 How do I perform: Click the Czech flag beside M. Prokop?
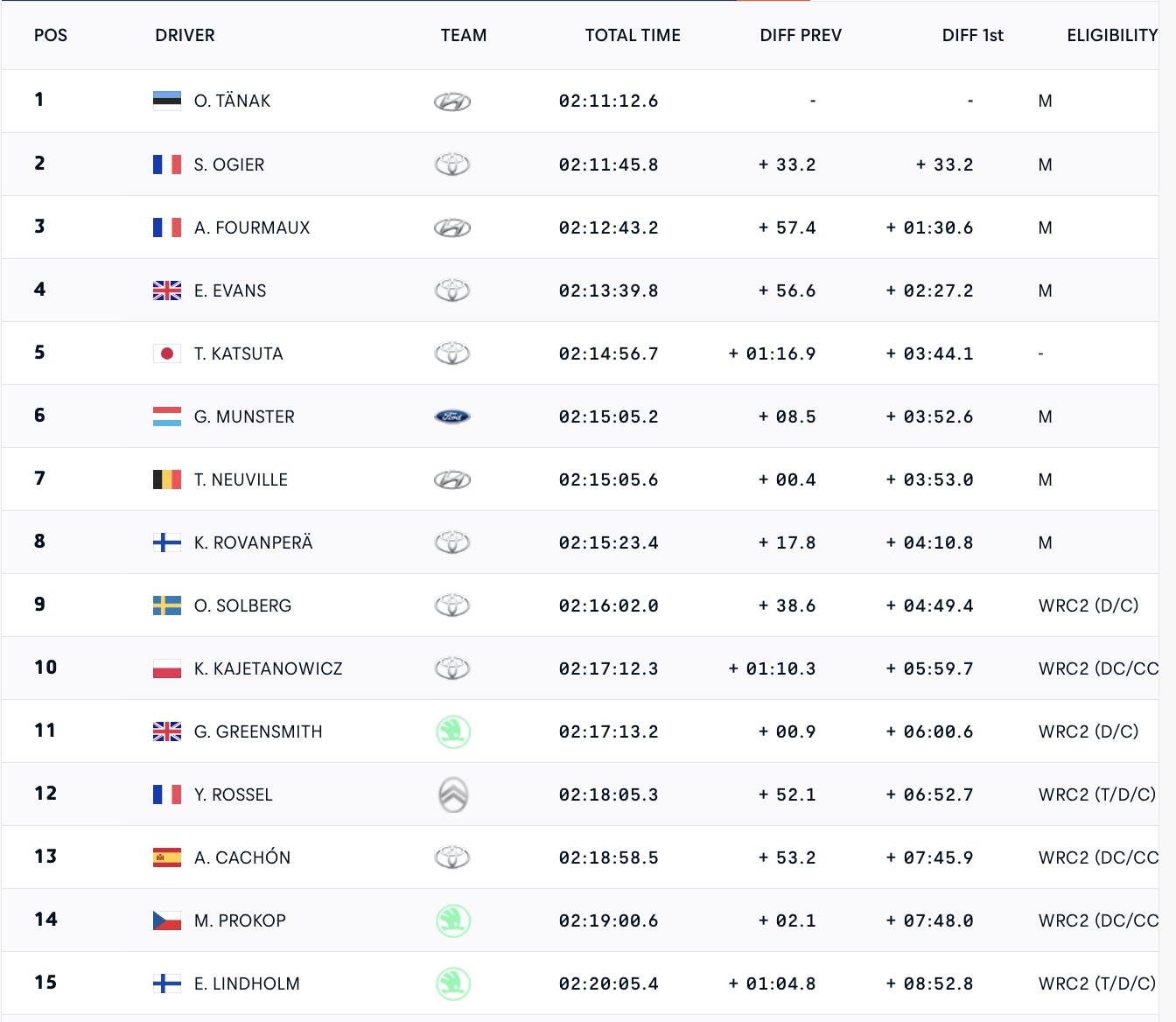coord(167,920)
